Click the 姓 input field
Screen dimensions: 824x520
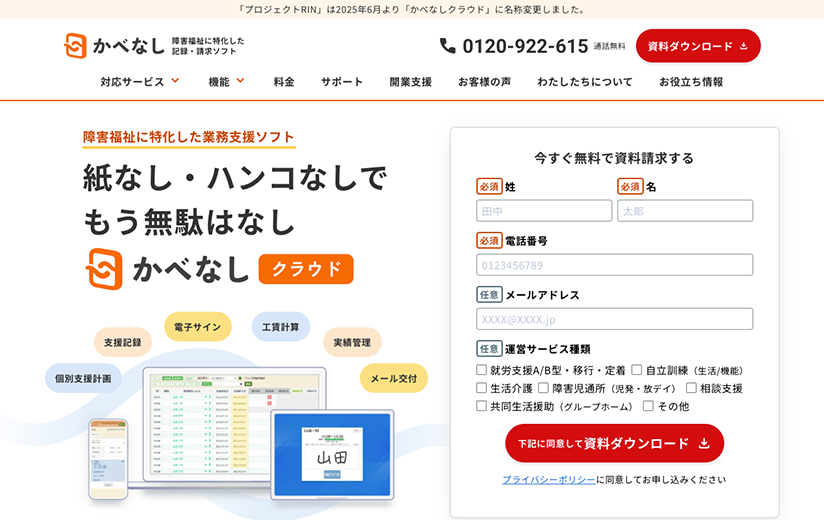click(544, 211)
